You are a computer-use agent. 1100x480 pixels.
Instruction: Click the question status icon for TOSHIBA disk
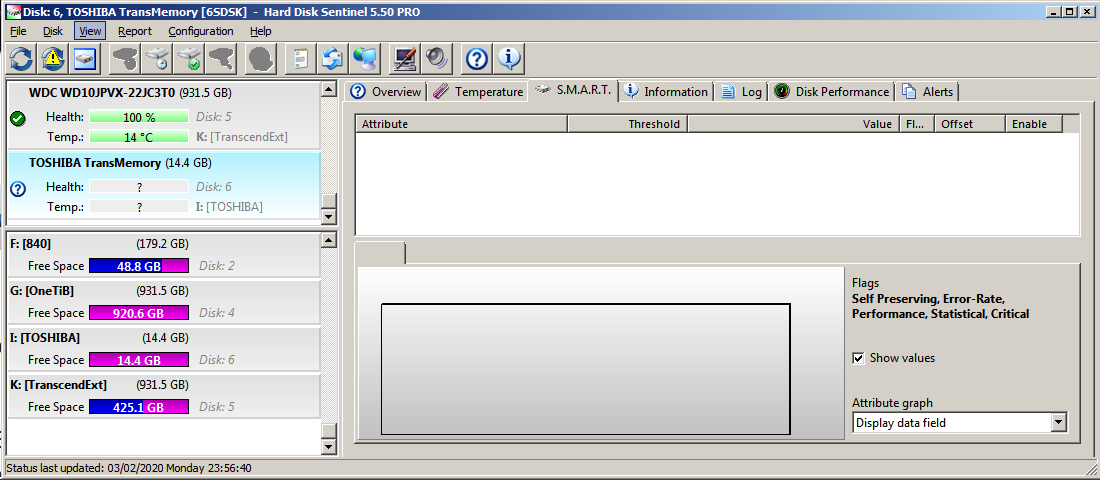coord(18,189)
